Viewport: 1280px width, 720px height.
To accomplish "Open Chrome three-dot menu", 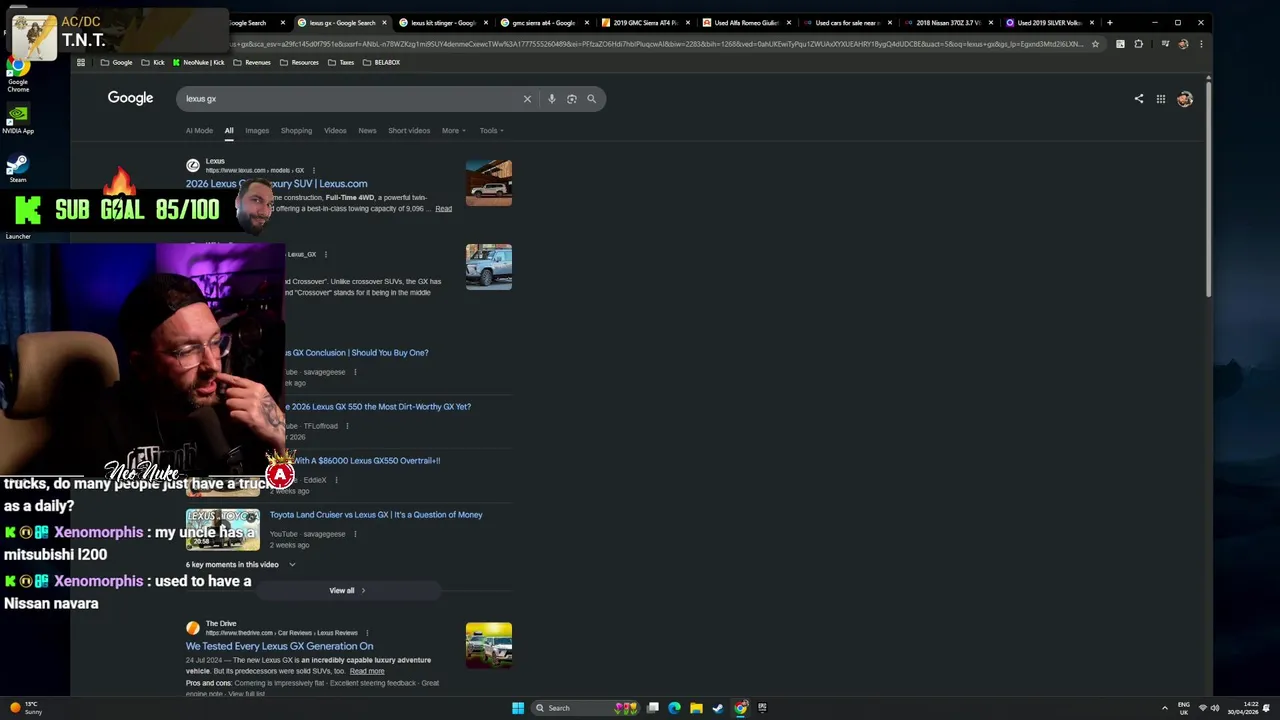I will 1201,44.
